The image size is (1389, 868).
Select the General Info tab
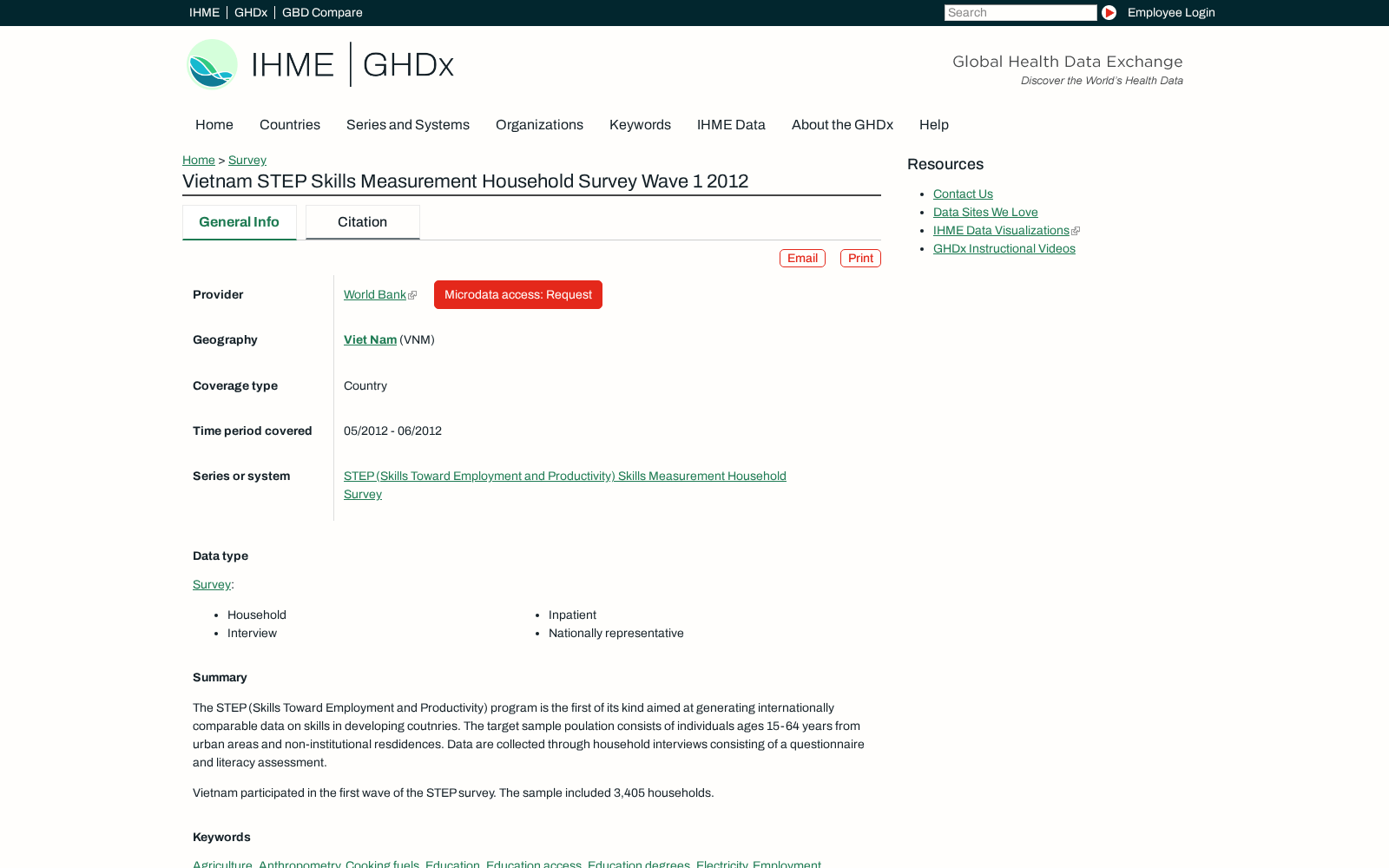coord(240,222)
